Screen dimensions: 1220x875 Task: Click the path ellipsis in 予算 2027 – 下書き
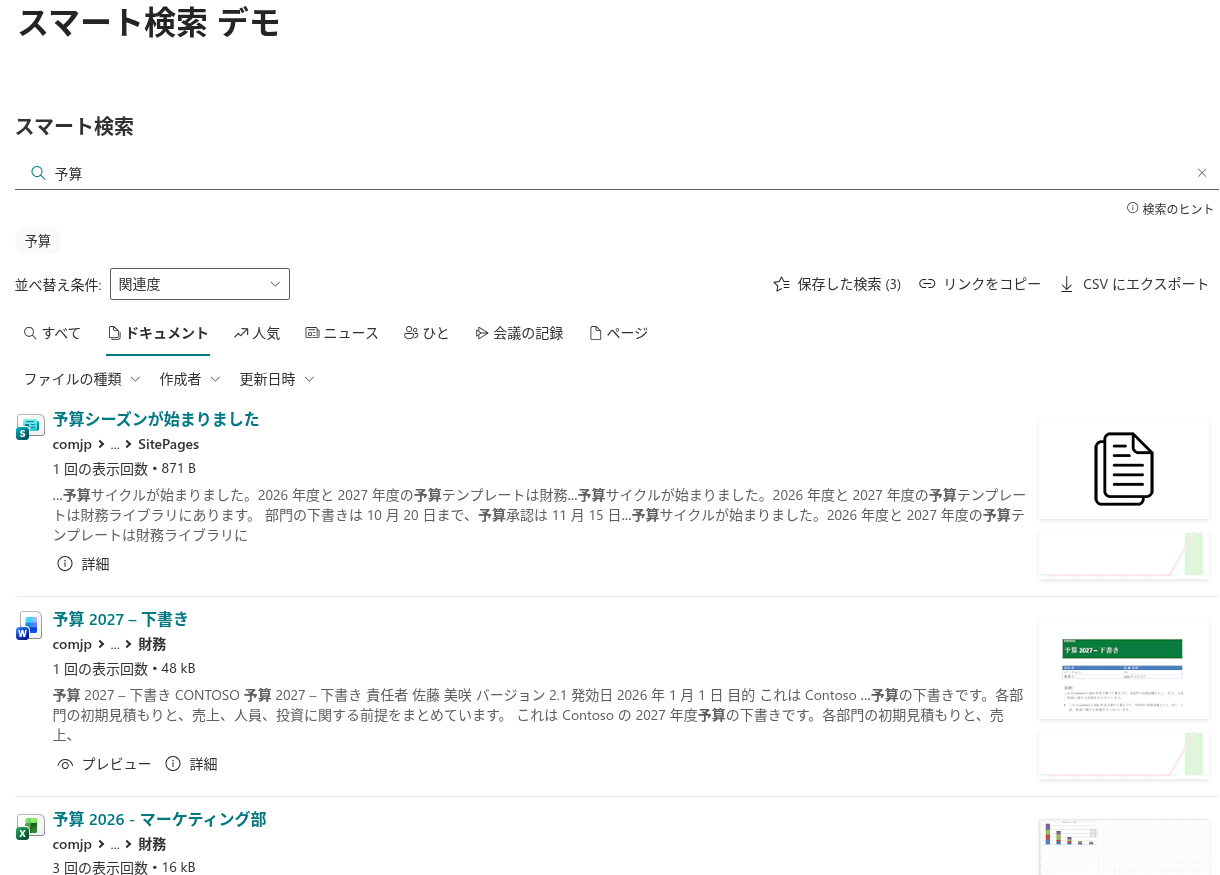[115, 644]
